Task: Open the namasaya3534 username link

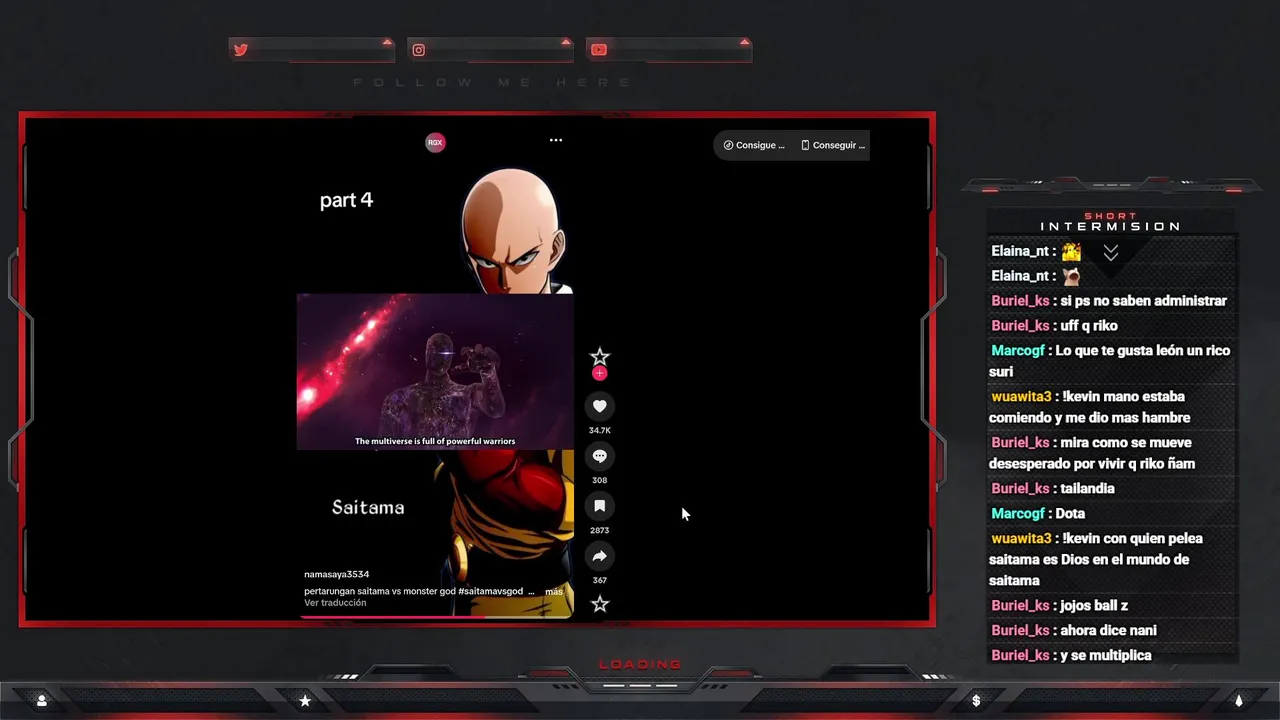Action: click(337, 575)
